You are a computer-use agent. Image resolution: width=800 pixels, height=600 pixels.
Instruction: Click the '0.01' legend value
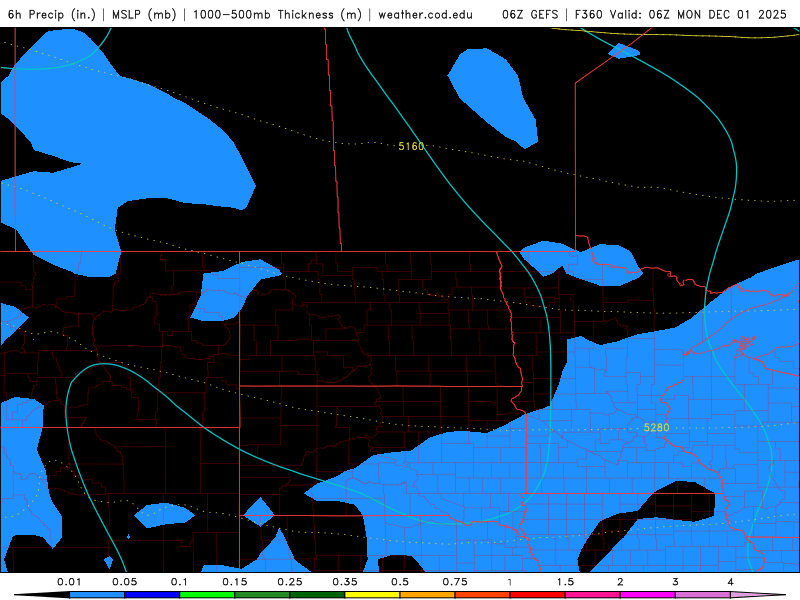click(x=69, y=582)
